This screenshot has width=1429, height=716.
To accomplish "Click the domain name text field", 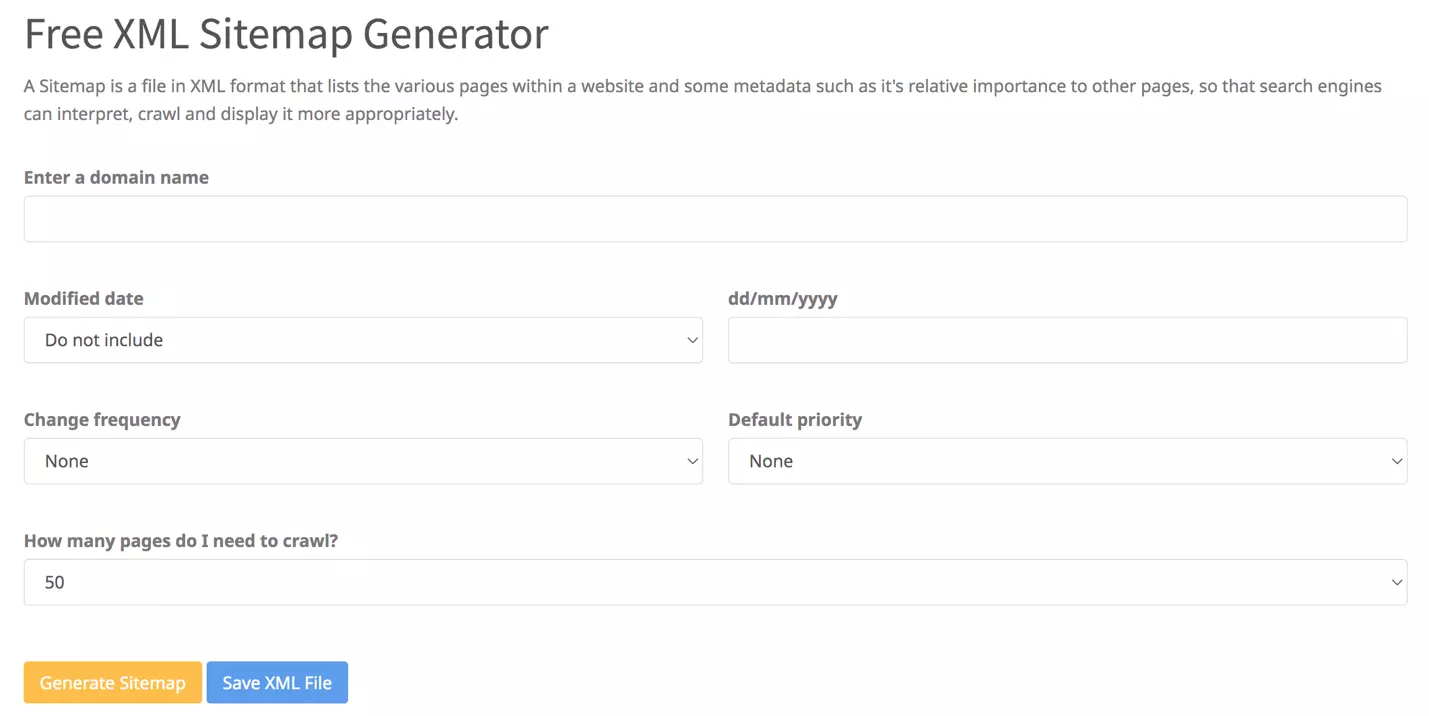I will coord(715,219).
